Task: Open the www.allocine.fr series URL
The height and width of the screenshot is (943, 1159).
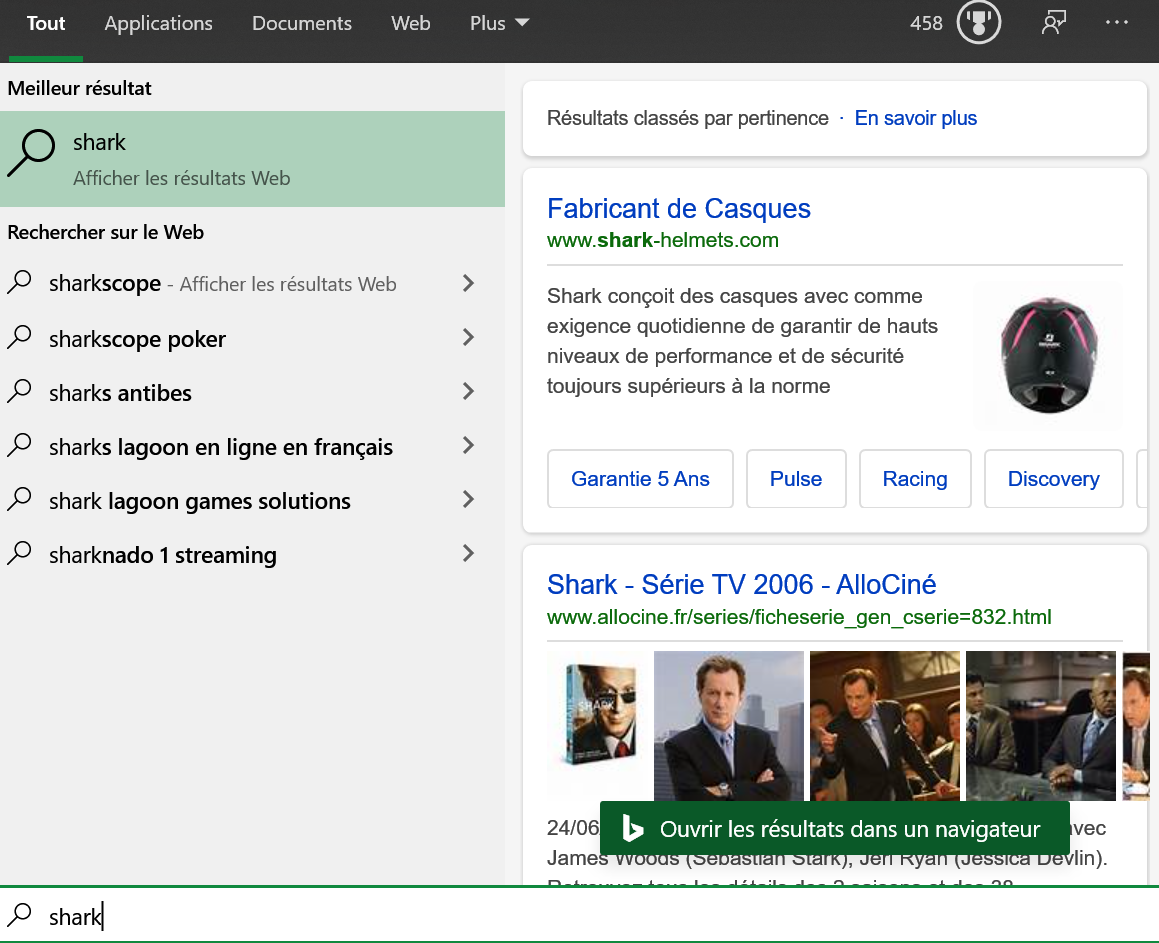Action: [799, 617]
